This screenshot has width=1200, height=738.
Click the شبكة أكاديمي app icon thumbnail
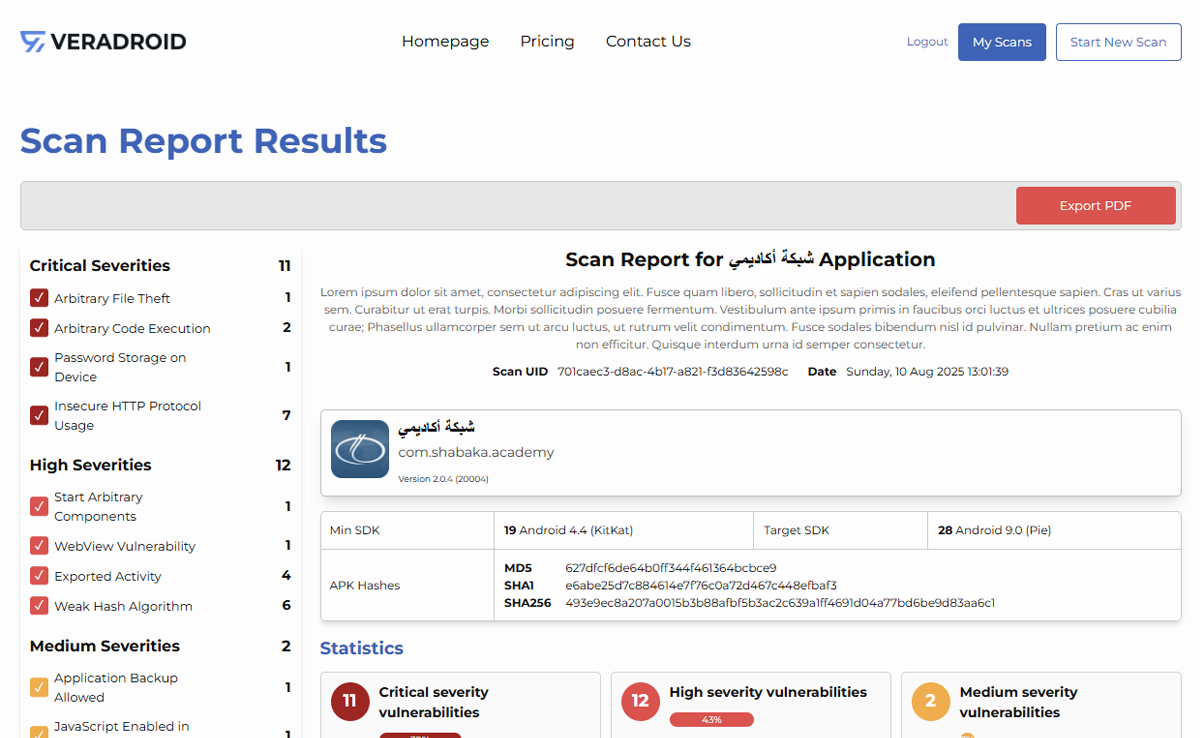click(359, 449)
